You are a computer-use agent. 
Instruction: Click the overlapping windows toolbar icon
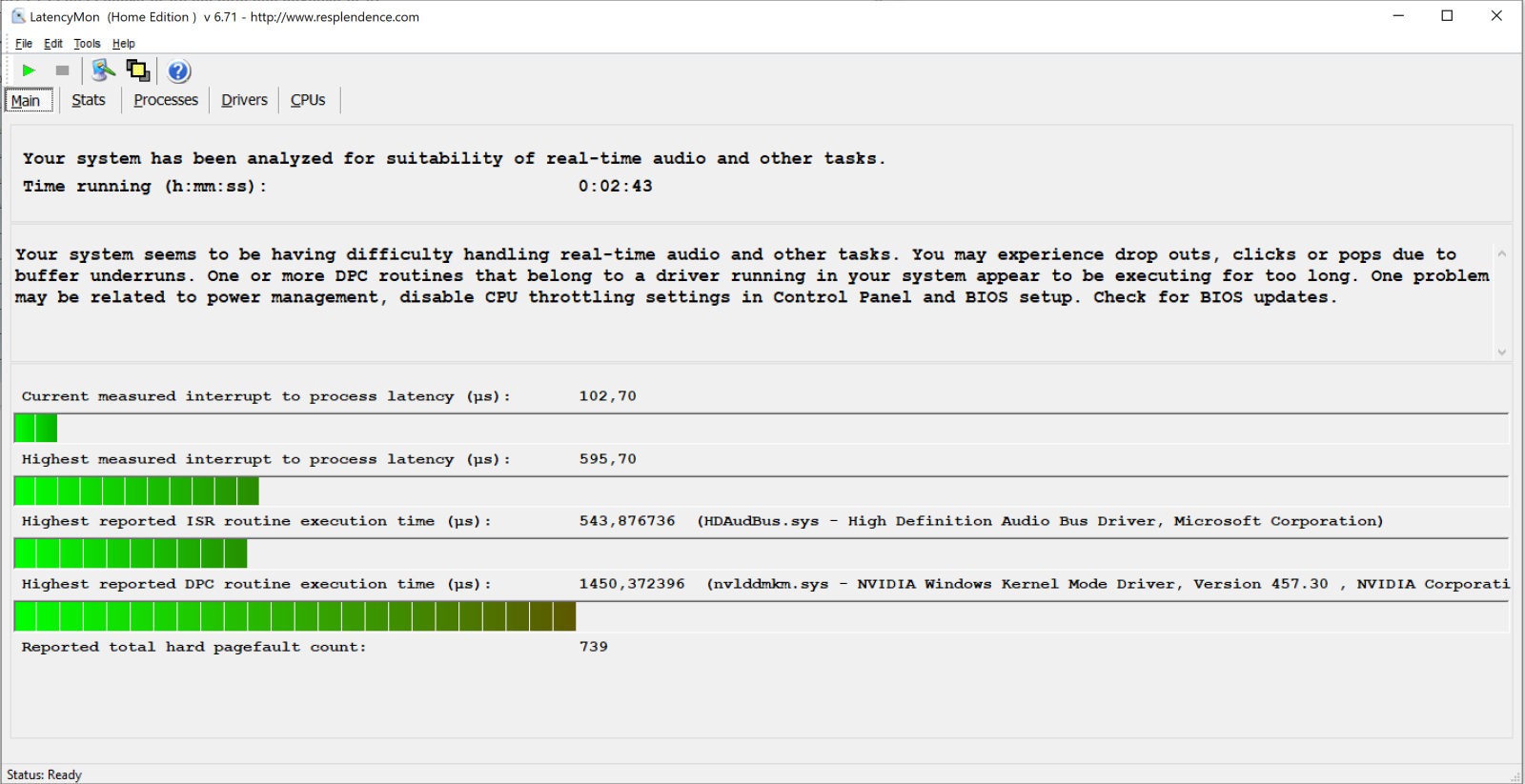click(138, 70)
